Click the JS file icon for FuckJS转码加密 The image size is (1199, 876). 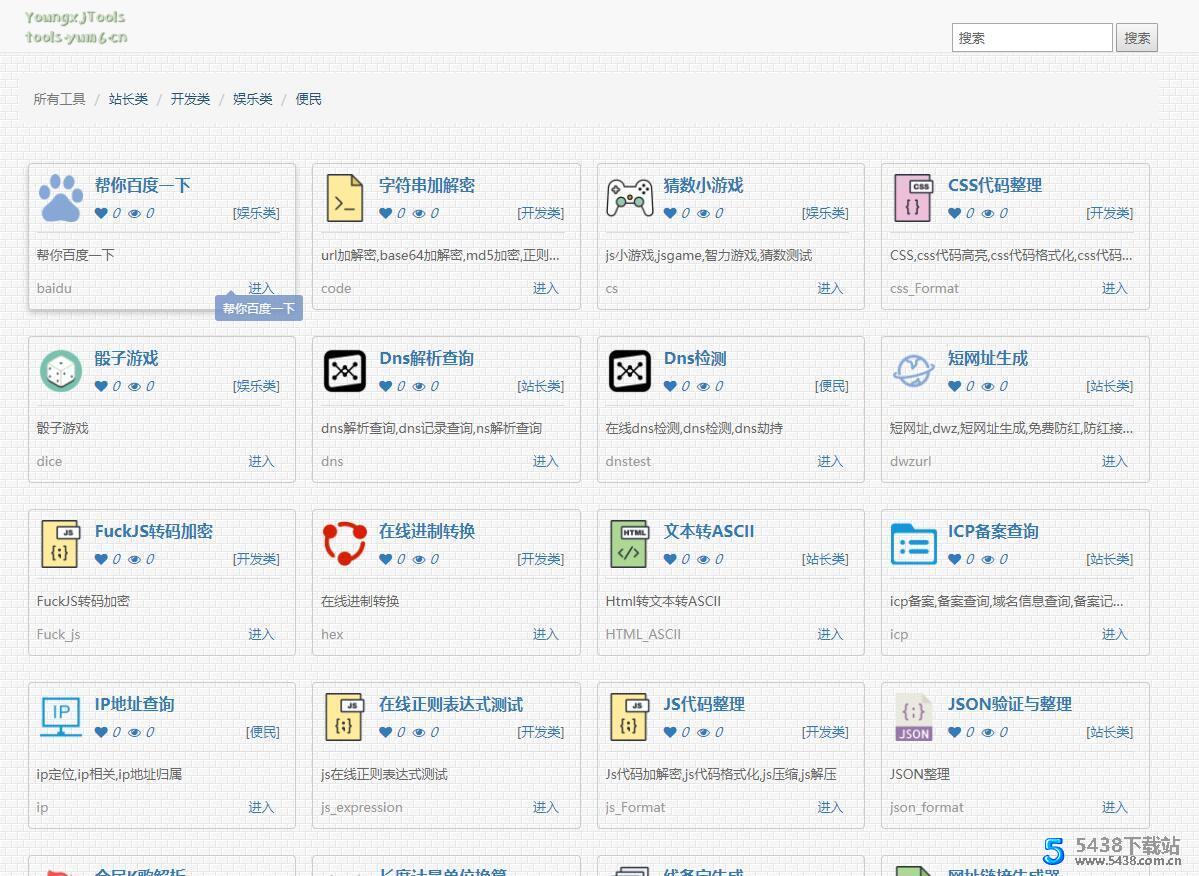coord(60,543)
